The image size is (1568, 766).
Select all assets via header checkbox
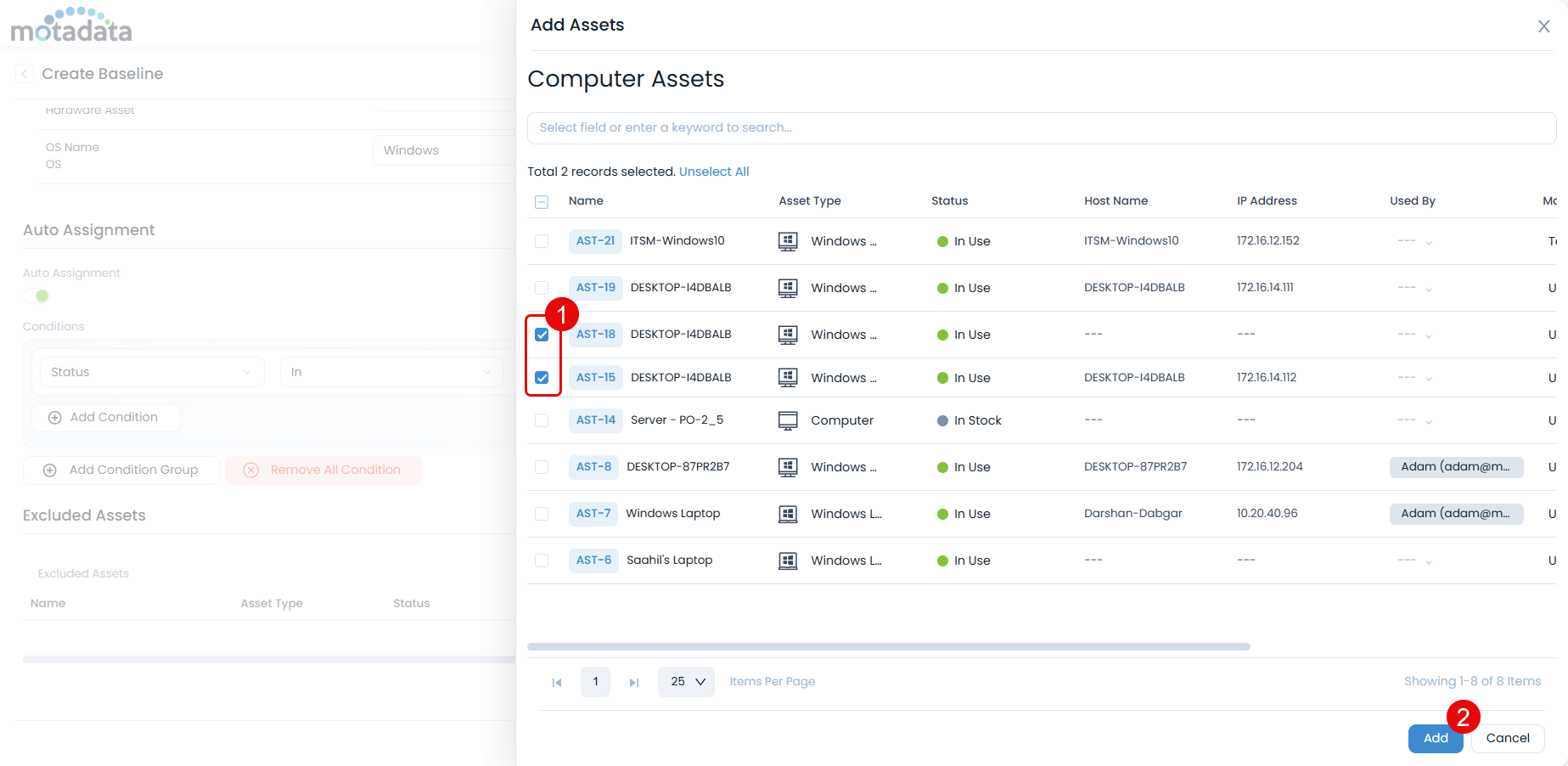point(542,201)
